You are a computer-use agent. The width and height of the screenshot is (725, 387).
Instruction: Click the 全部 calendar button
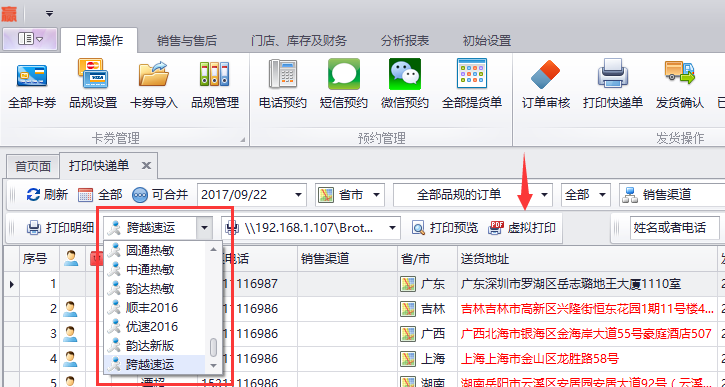[100, 195]
